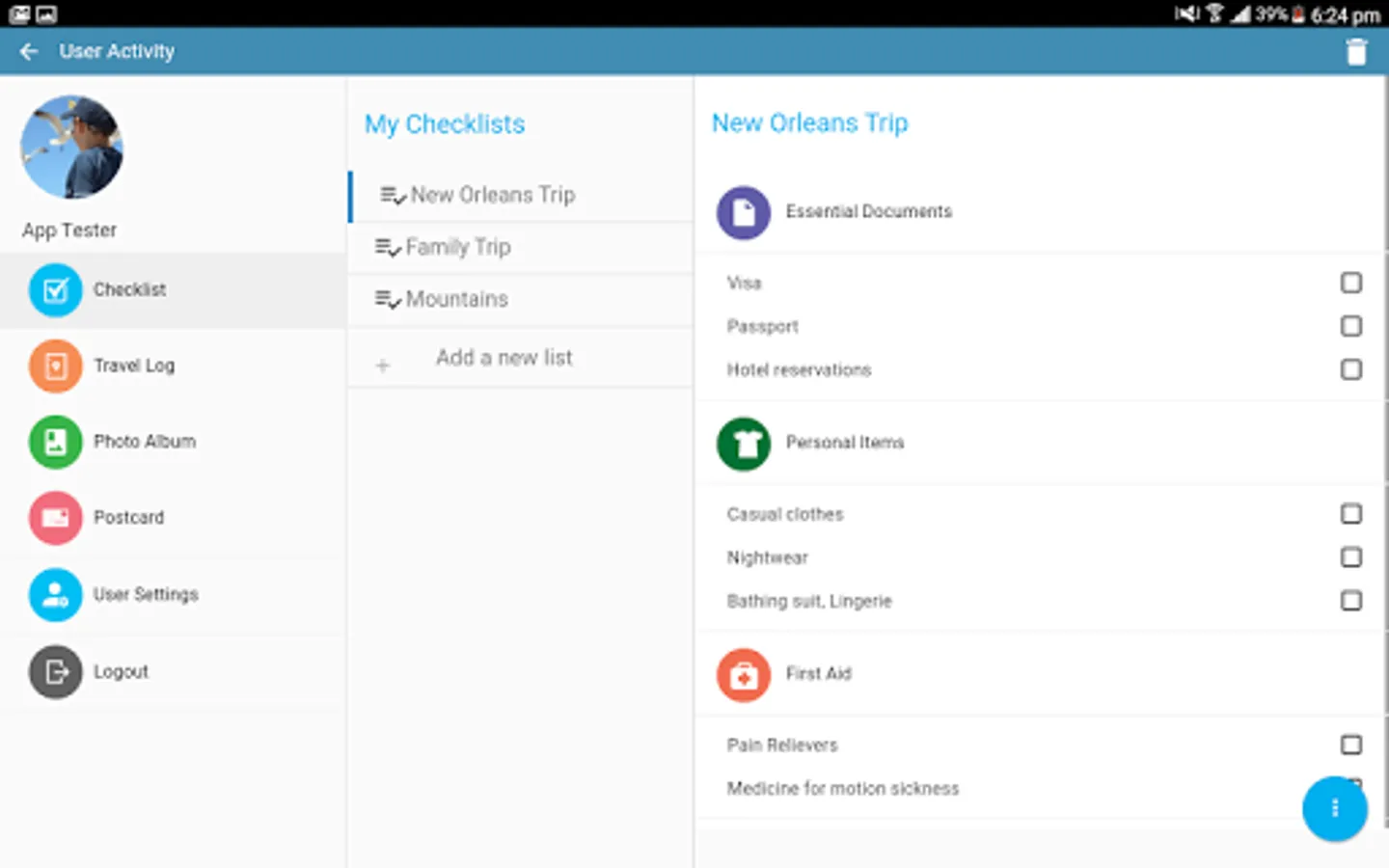Open the green Photo Album icon

pos(56,442)
